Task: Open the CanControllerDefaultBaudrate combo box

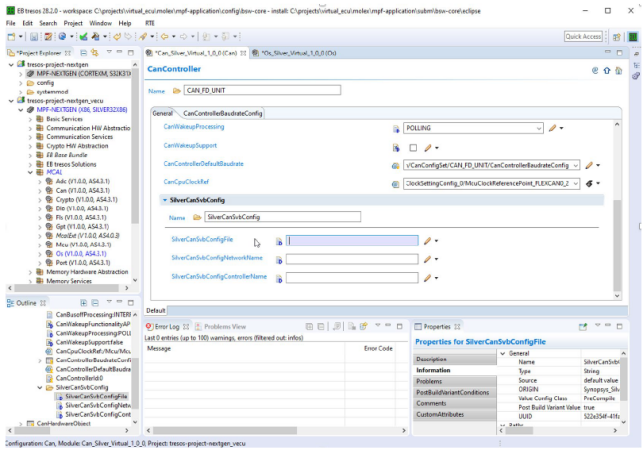Action: [575, 165]
